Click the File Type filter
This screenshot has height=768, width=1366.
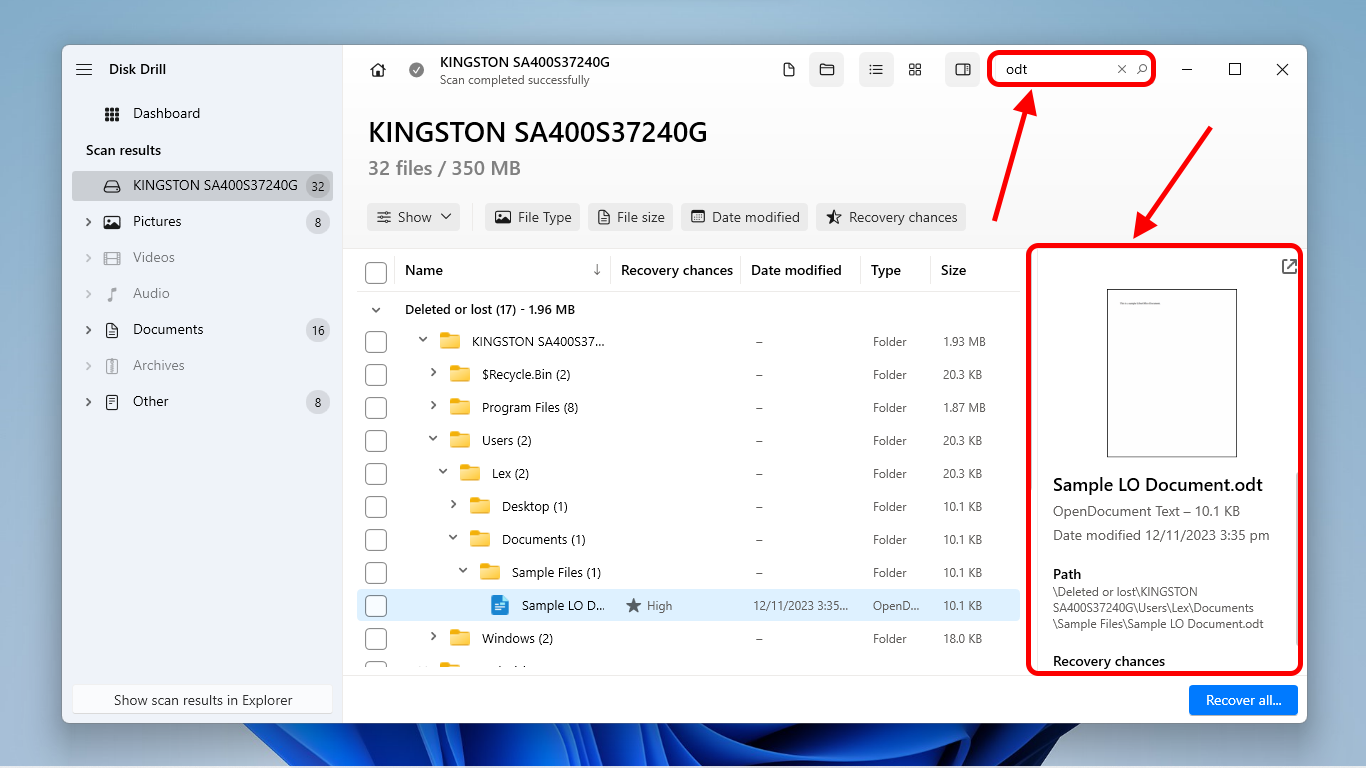(533, 217)
